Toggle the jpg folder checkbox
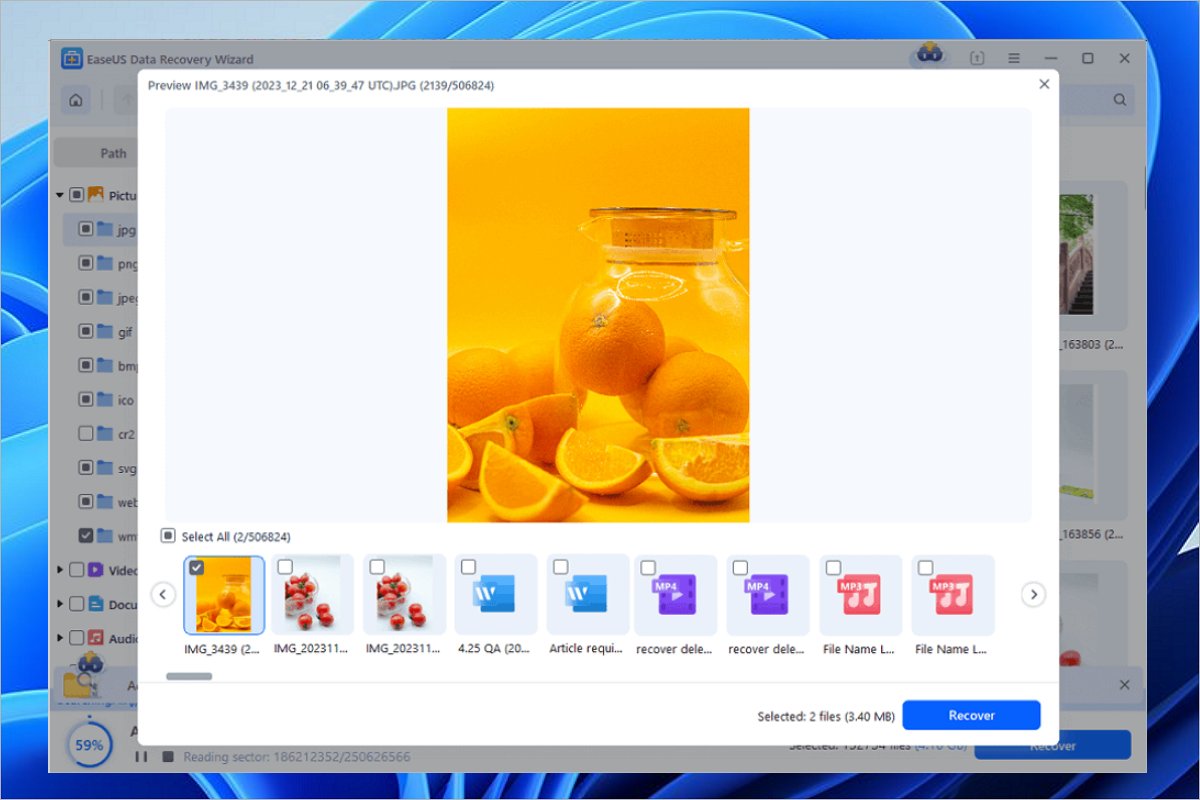This screenshot has width=1200, height=800. click(86, 229)
